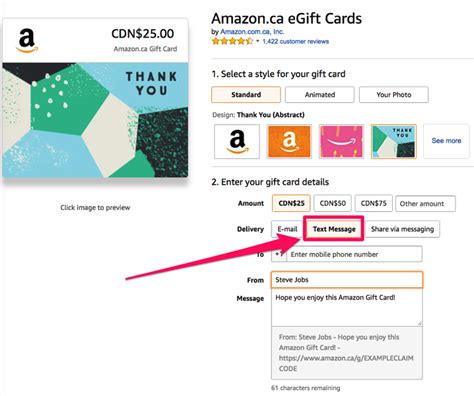Select E-mail delivery option
This screenshot has width=474, height=396.
coord(287,229)
